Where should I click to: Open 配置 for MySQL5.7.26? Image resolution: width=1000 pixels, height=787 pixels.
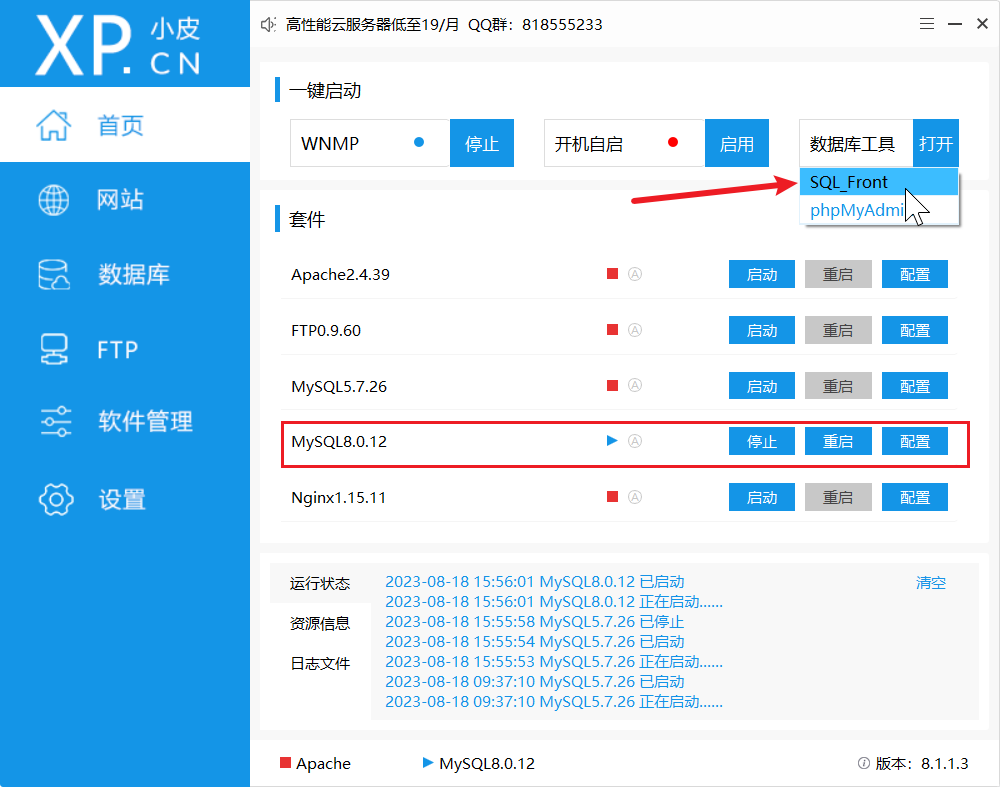pos(915,386)
